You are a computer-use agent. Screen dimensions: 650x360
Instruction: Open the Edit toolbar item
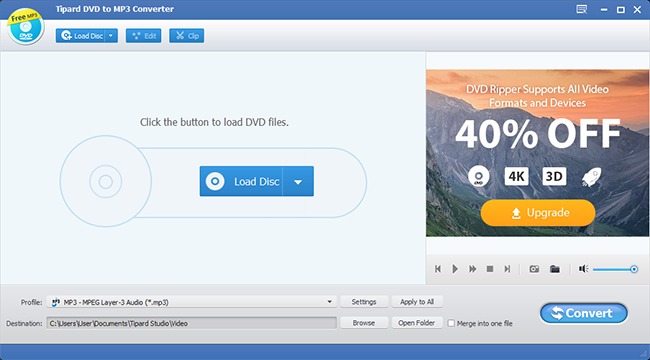point(143,36)
